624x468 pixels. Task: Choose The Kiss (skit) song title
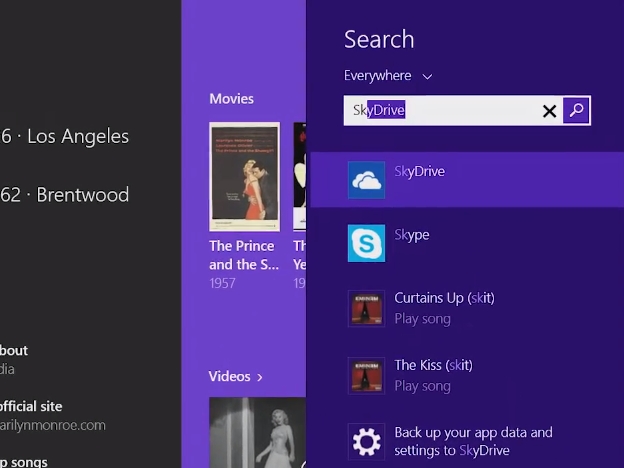pyautogui.click(x=433, y=365)
